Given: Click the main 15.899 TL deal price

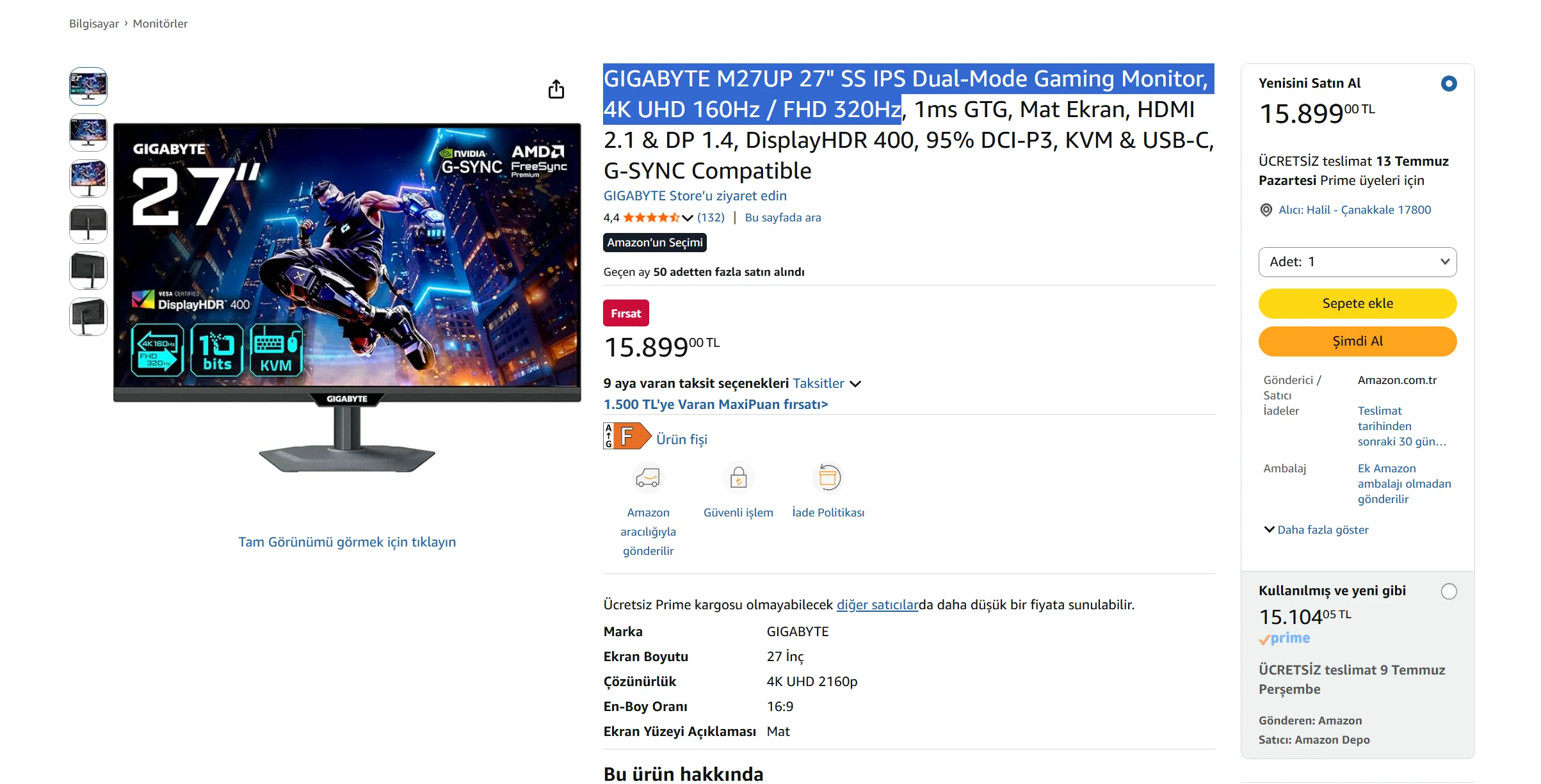Looking at the screenshot, I should click(662, 347).
